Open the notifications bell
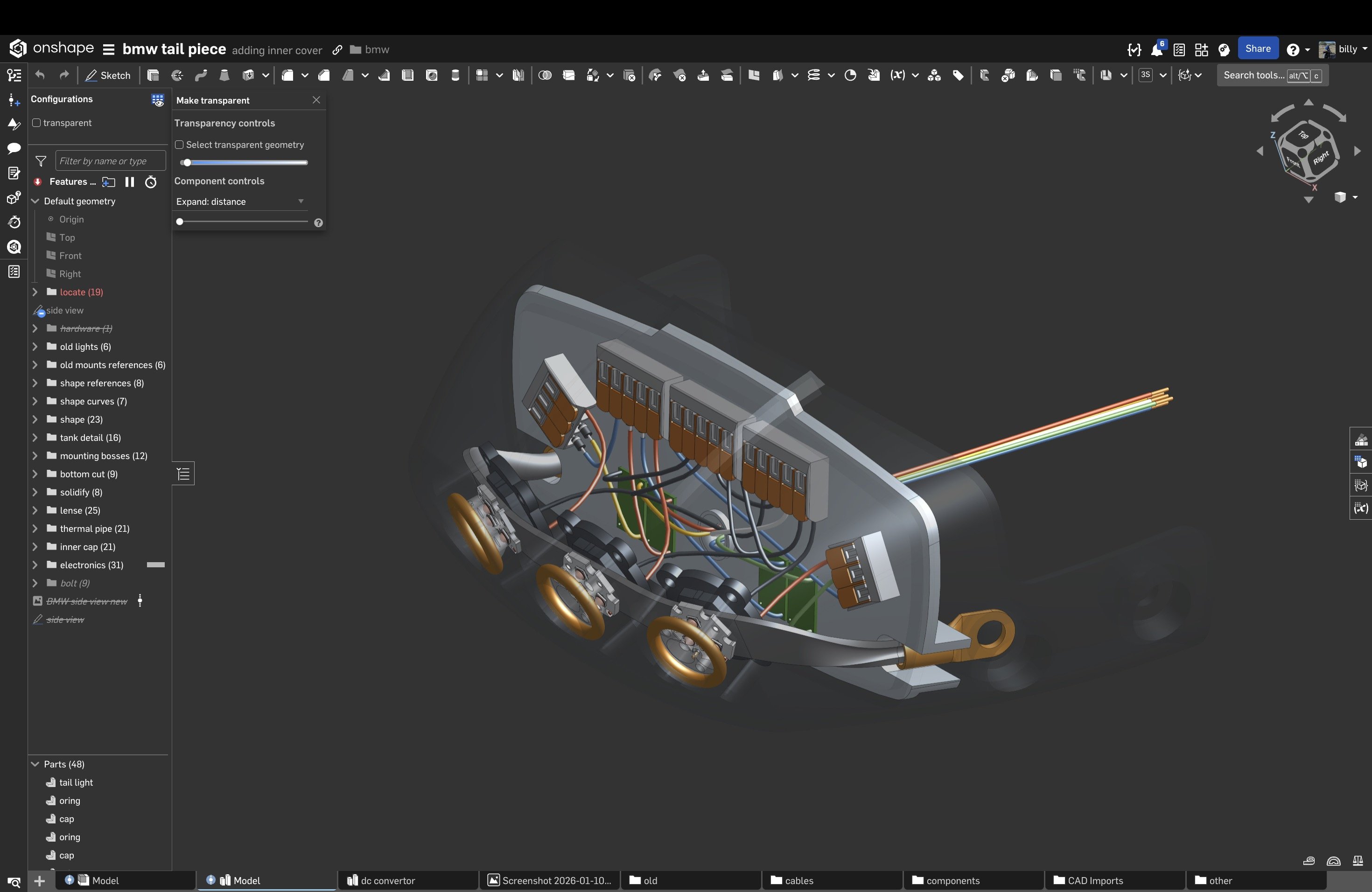The image size is (1372, 892). (1156, 50)
